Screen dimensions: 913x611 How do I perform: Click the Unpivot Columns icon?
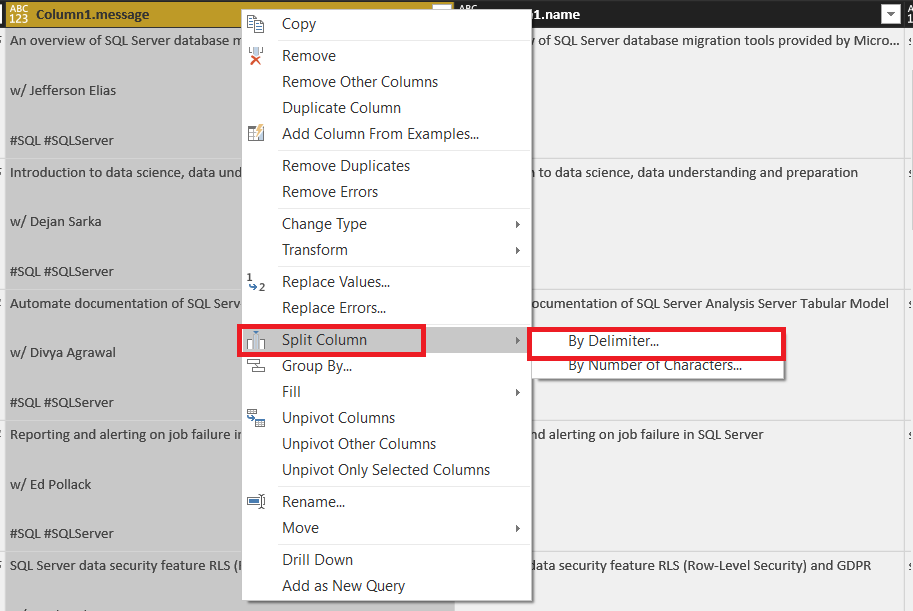[x=256, y=418]
